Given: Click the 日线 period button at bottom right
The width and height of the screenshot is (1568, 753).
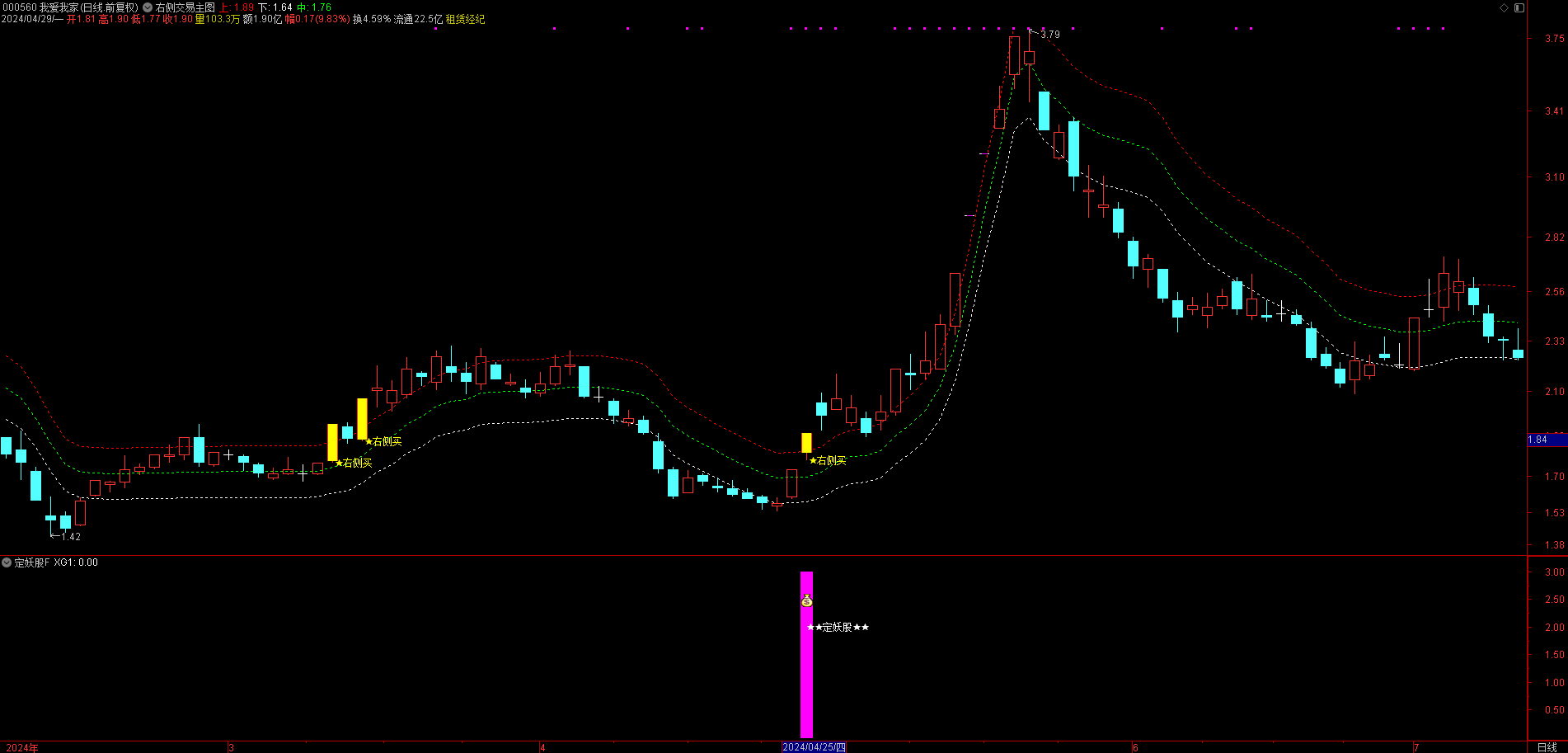Looking at the screenshot, I should click(x=1547, y=747).
